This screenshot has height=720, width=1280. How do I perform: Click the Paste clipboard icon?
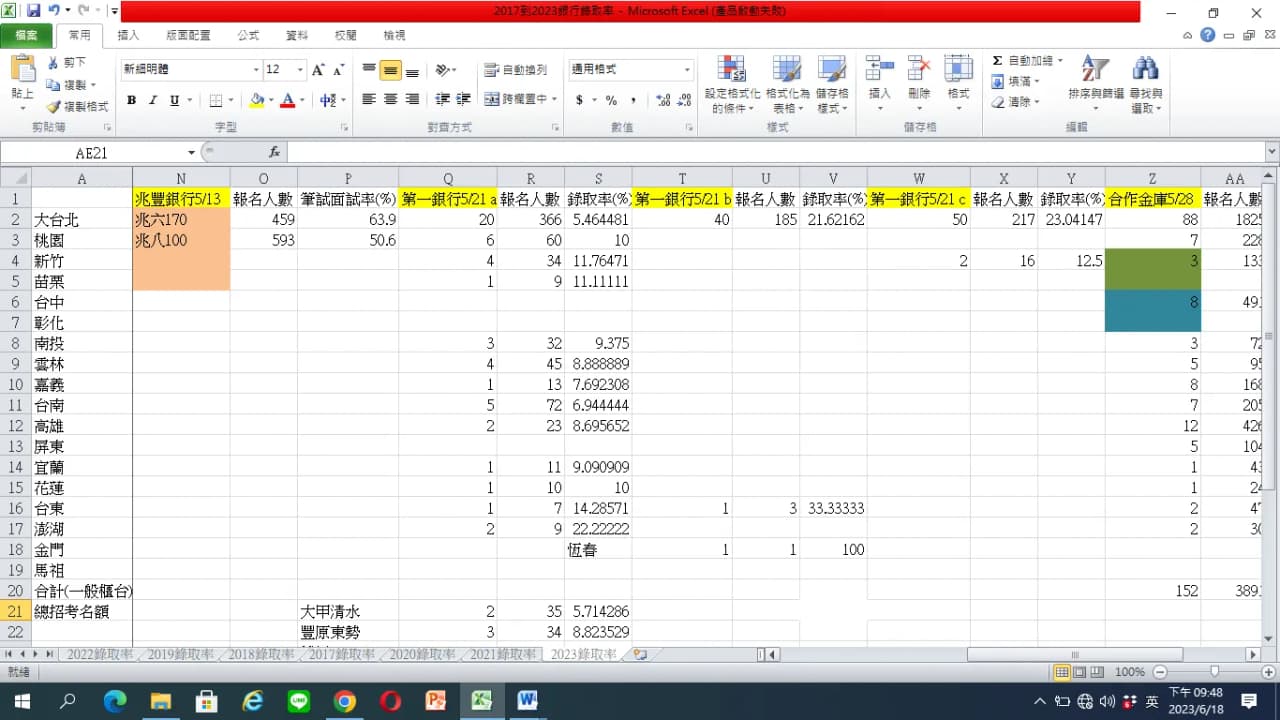click(22, 69)
